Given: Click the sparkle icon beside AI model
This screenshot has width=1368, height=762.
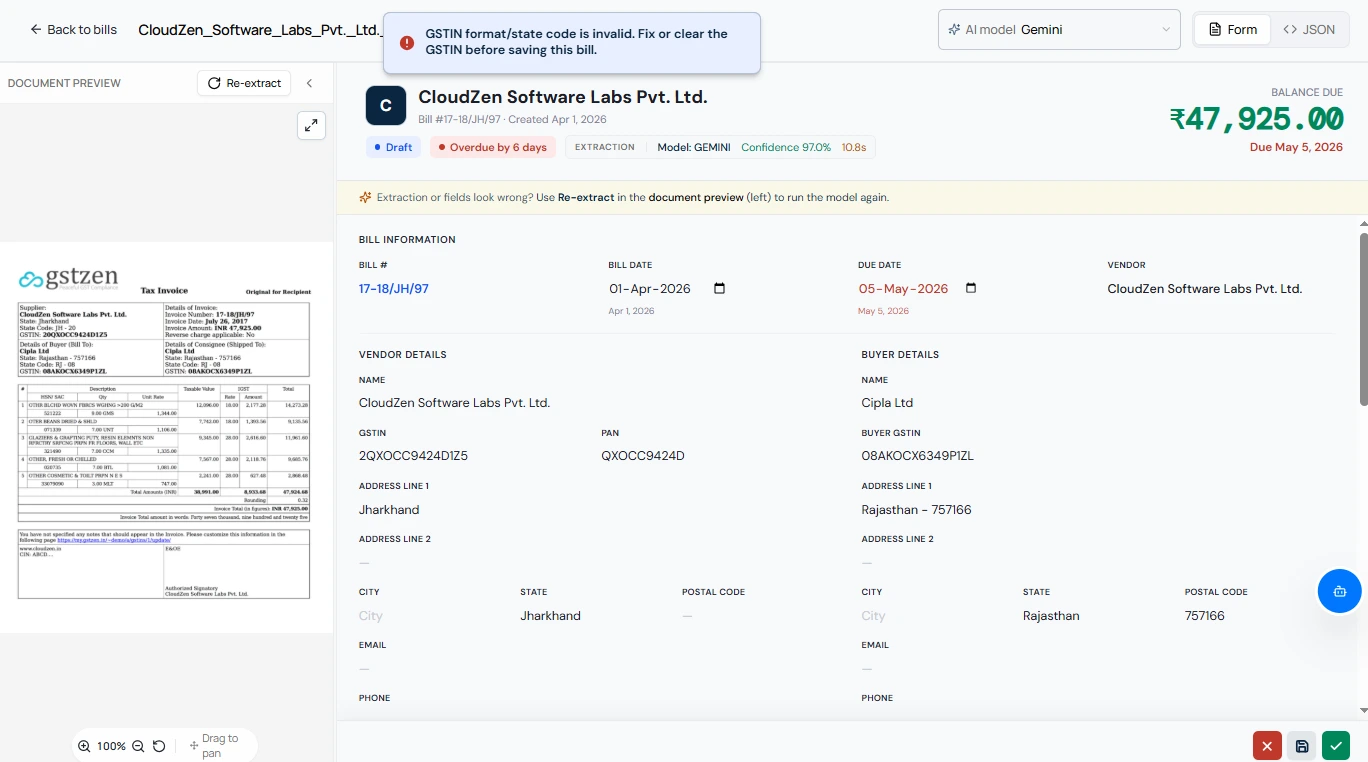Looking at the screenshot, I should pyautogui.click(x=954, y=30).
